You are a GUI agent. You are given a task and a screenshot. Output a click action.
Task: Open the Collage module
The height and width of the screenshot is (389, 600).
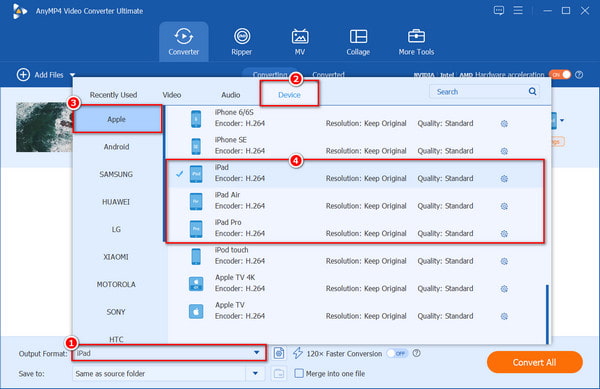(x=358, y=42)
